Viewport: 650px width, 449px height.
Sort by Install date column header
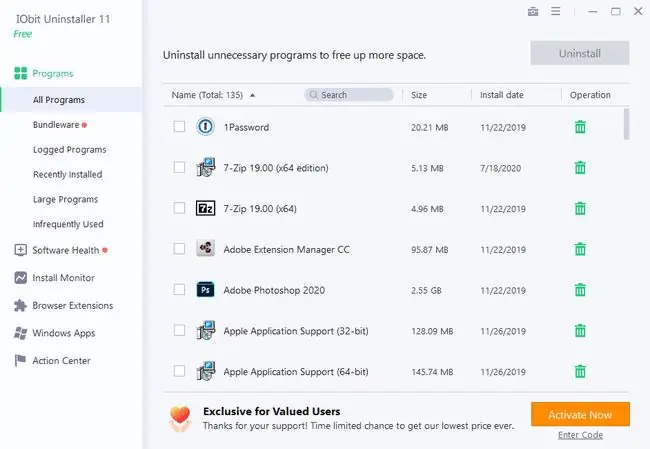tap(502, 95)
